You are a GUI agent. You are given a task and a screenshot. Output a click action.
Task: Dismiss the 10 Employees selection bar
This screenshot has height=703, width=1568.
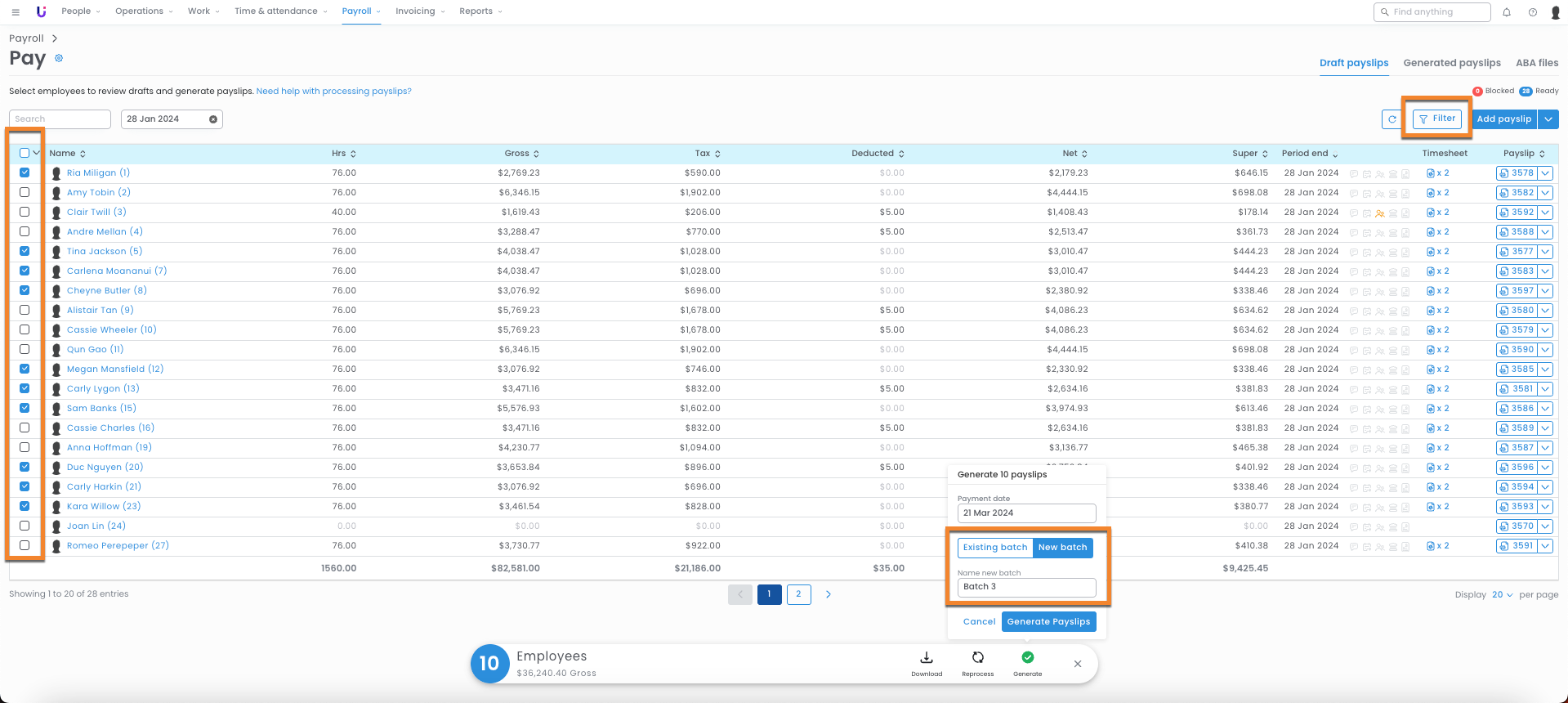(x=1078, y=664)
